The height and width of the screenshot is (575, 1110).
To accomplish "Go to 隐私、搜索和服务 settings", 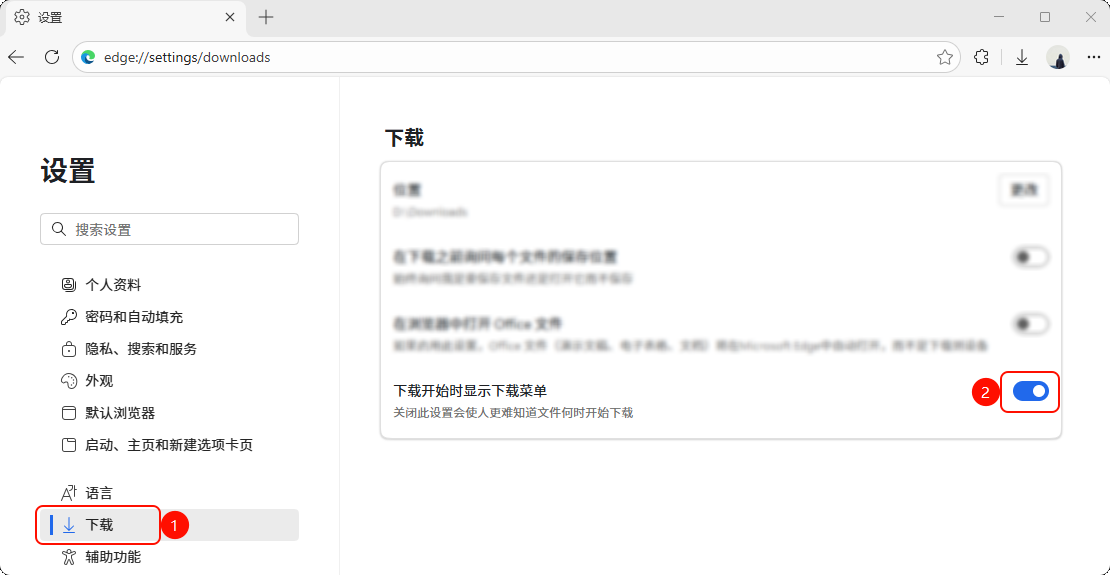I will (141, 349).
